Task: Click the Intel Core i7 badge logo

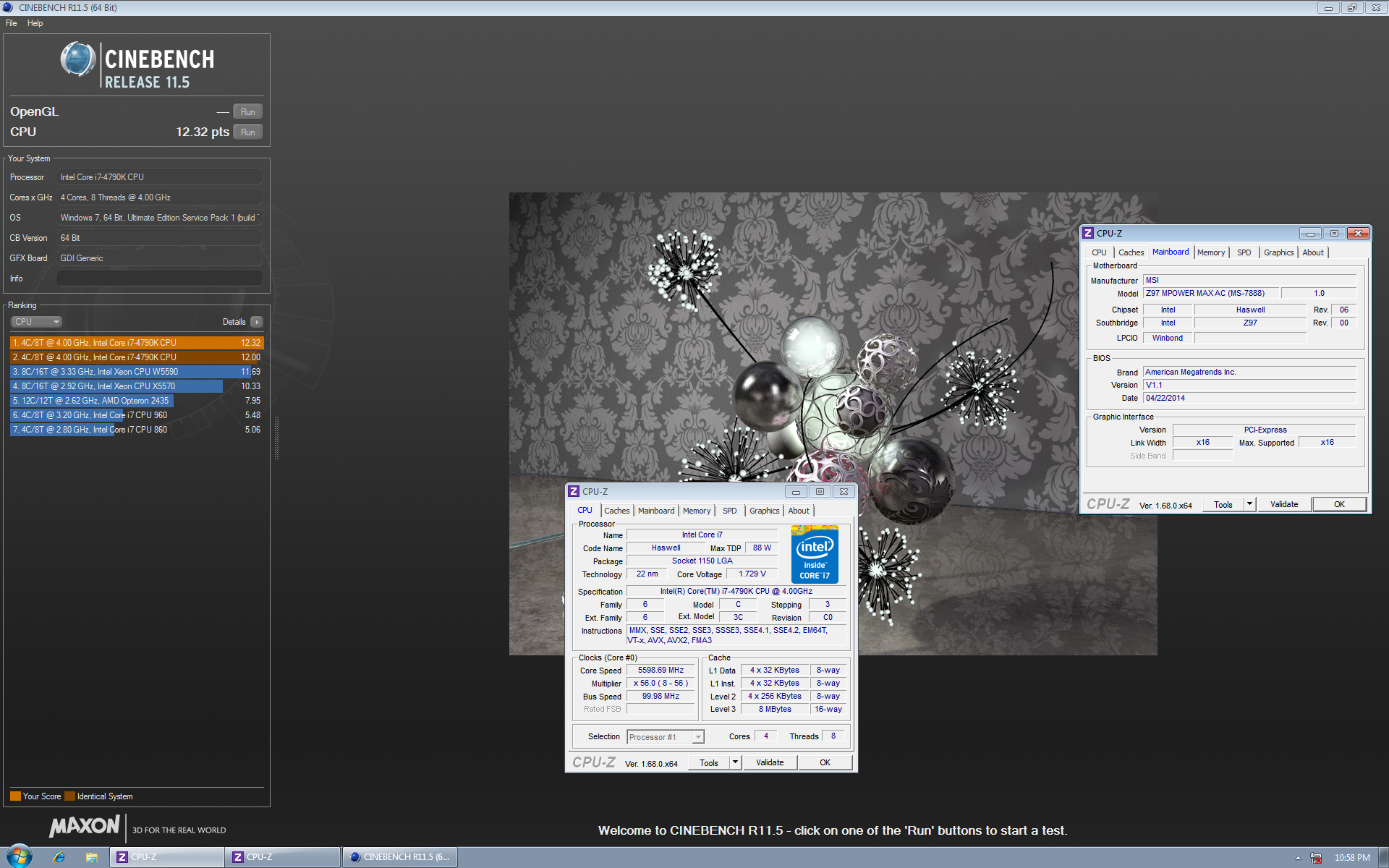Action: (815, 554)
